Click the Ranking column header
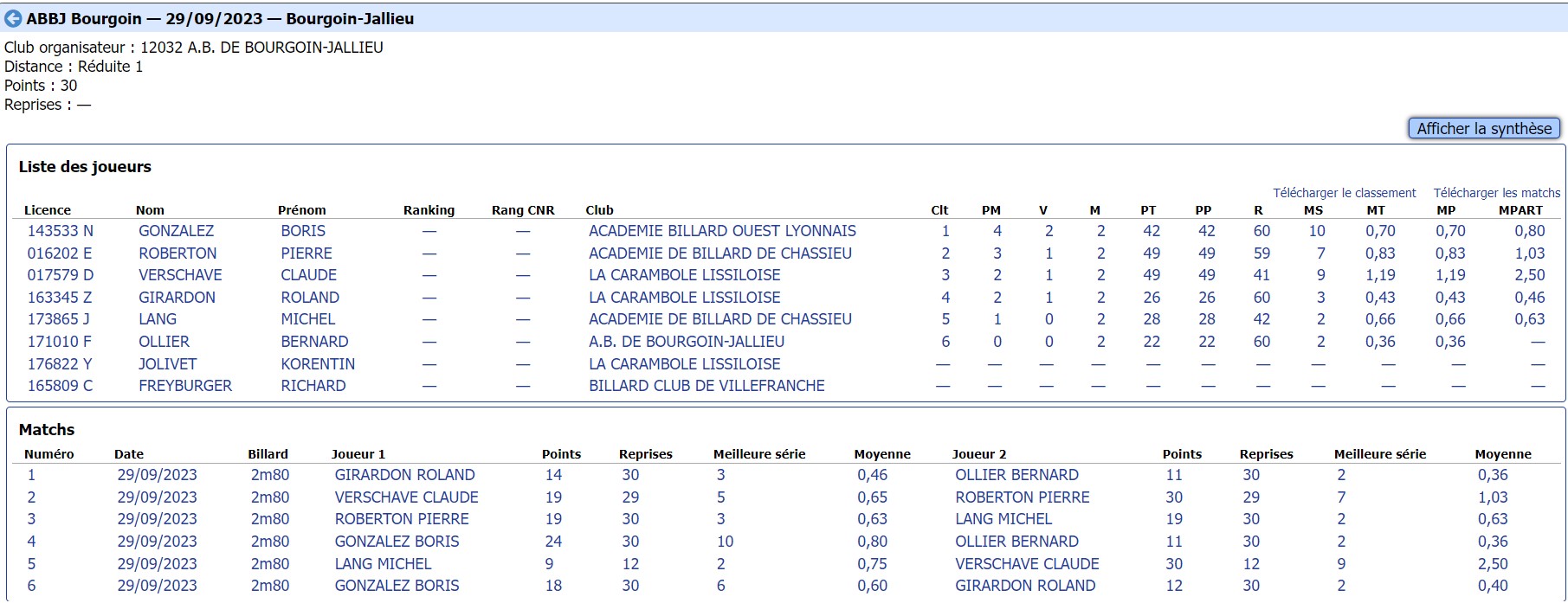Screen dimensions: 1568x603 point(429,210)
